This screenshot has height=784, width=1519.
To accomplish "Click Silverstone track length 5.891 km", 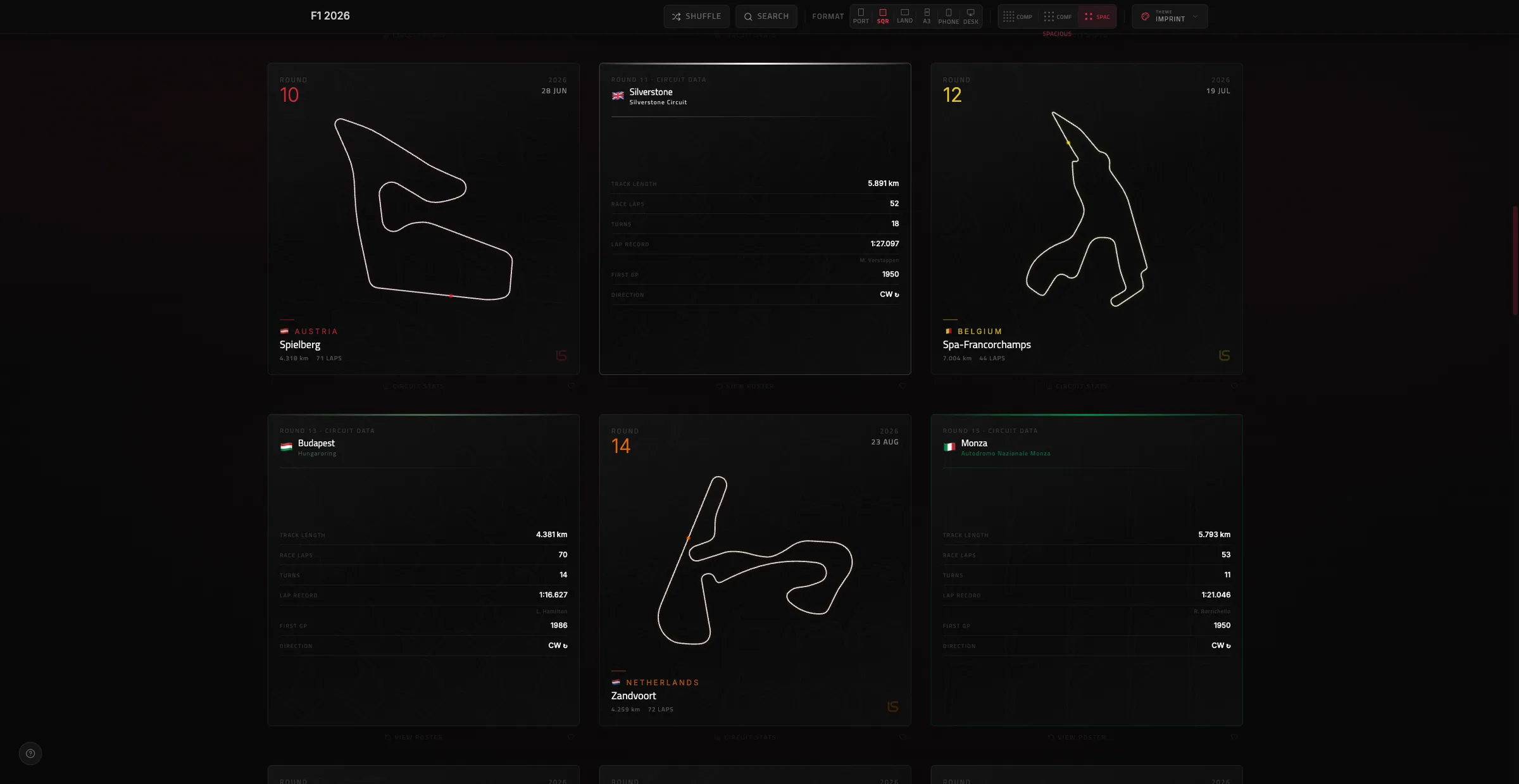I will [883, 184].
